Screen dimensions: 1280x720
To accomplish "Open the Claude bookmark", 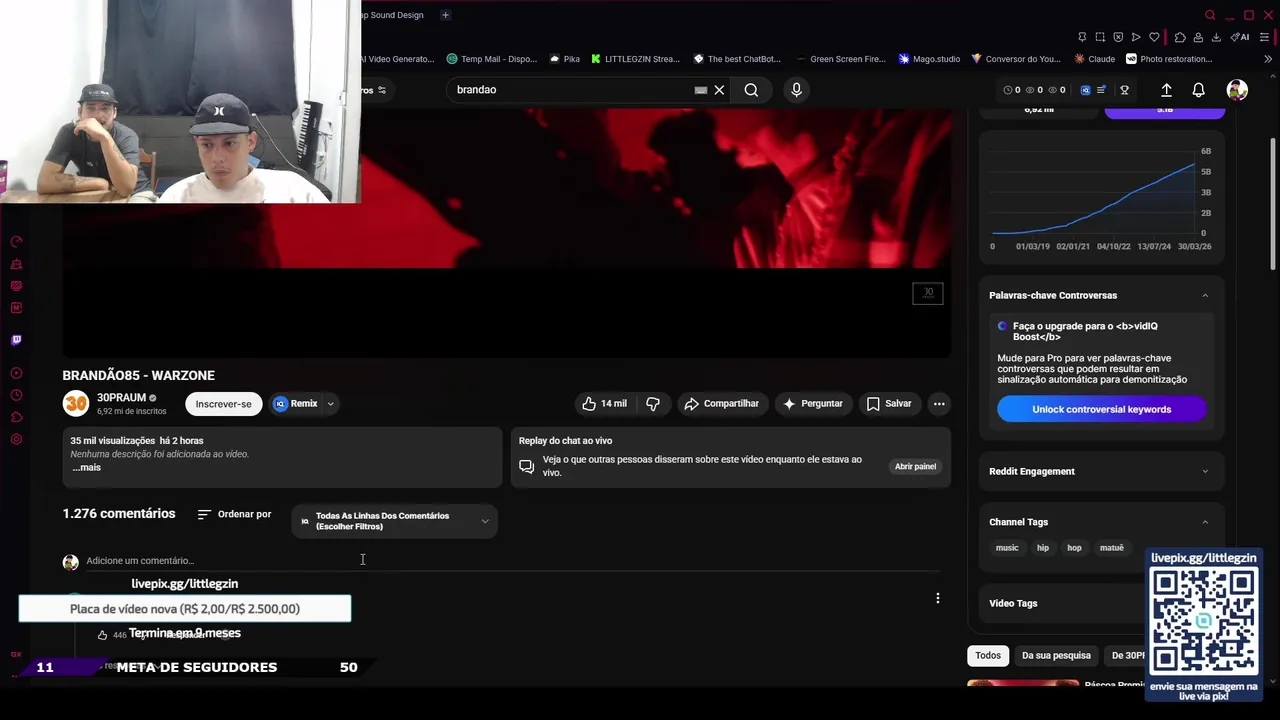I will coord(1095,59).
